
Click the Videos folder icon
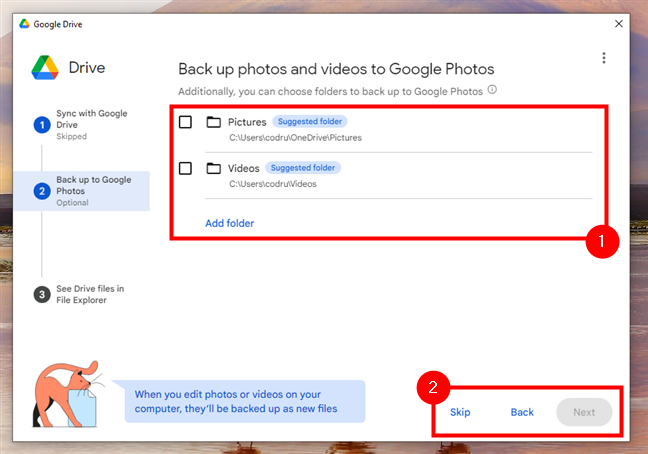[214, 168]
